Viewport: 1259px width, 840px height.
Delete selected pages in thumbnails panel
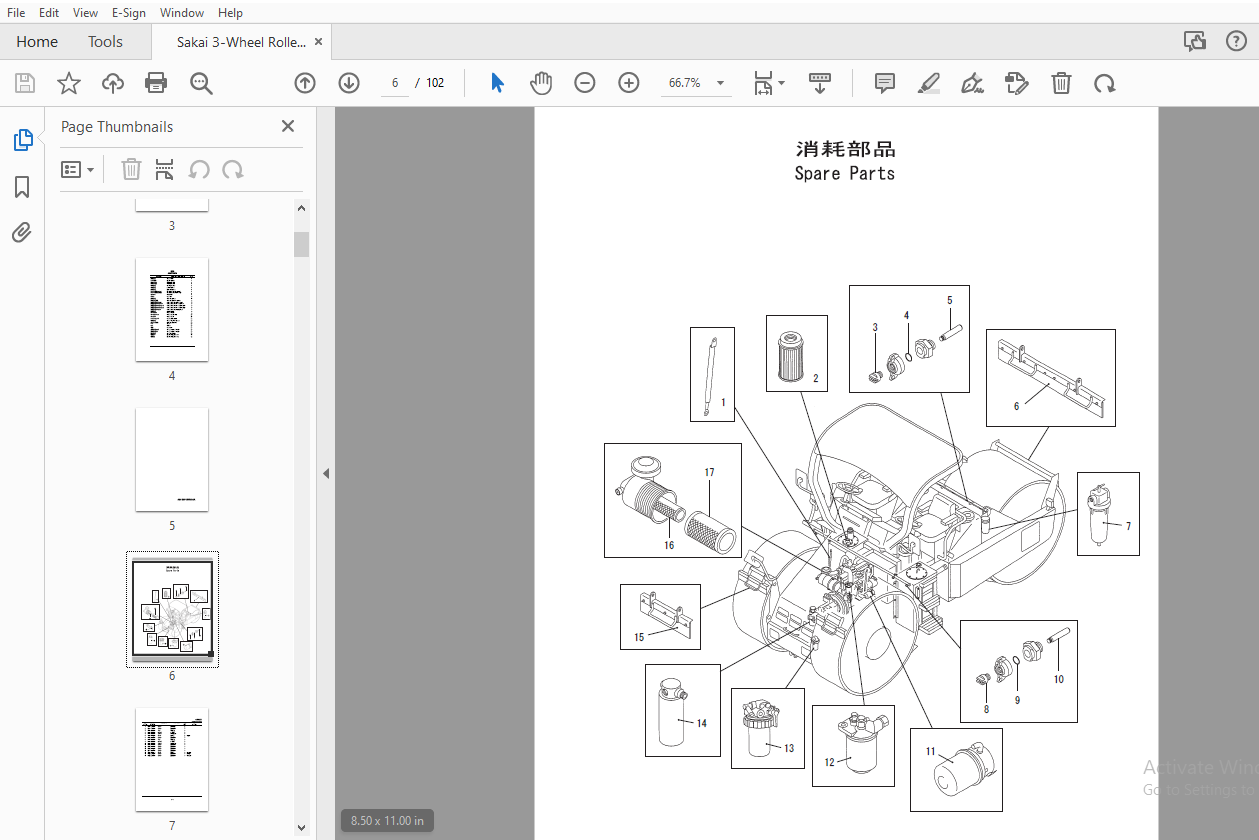point(131,170)
